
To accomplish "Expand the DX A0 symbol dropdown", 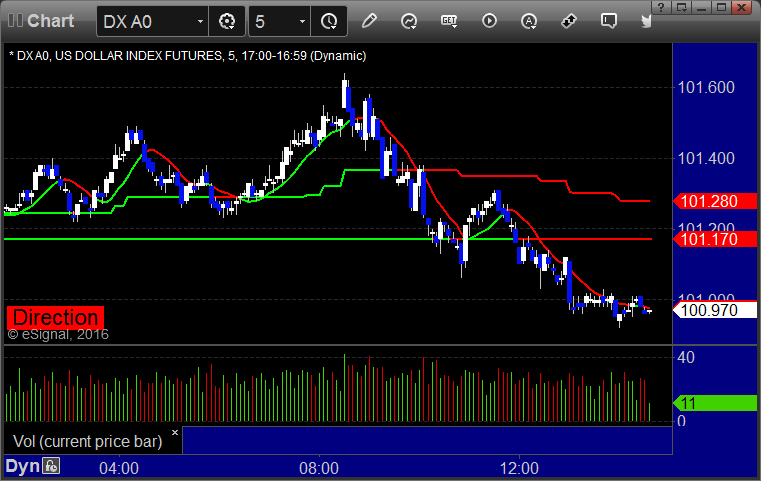I will pos(200,21).
